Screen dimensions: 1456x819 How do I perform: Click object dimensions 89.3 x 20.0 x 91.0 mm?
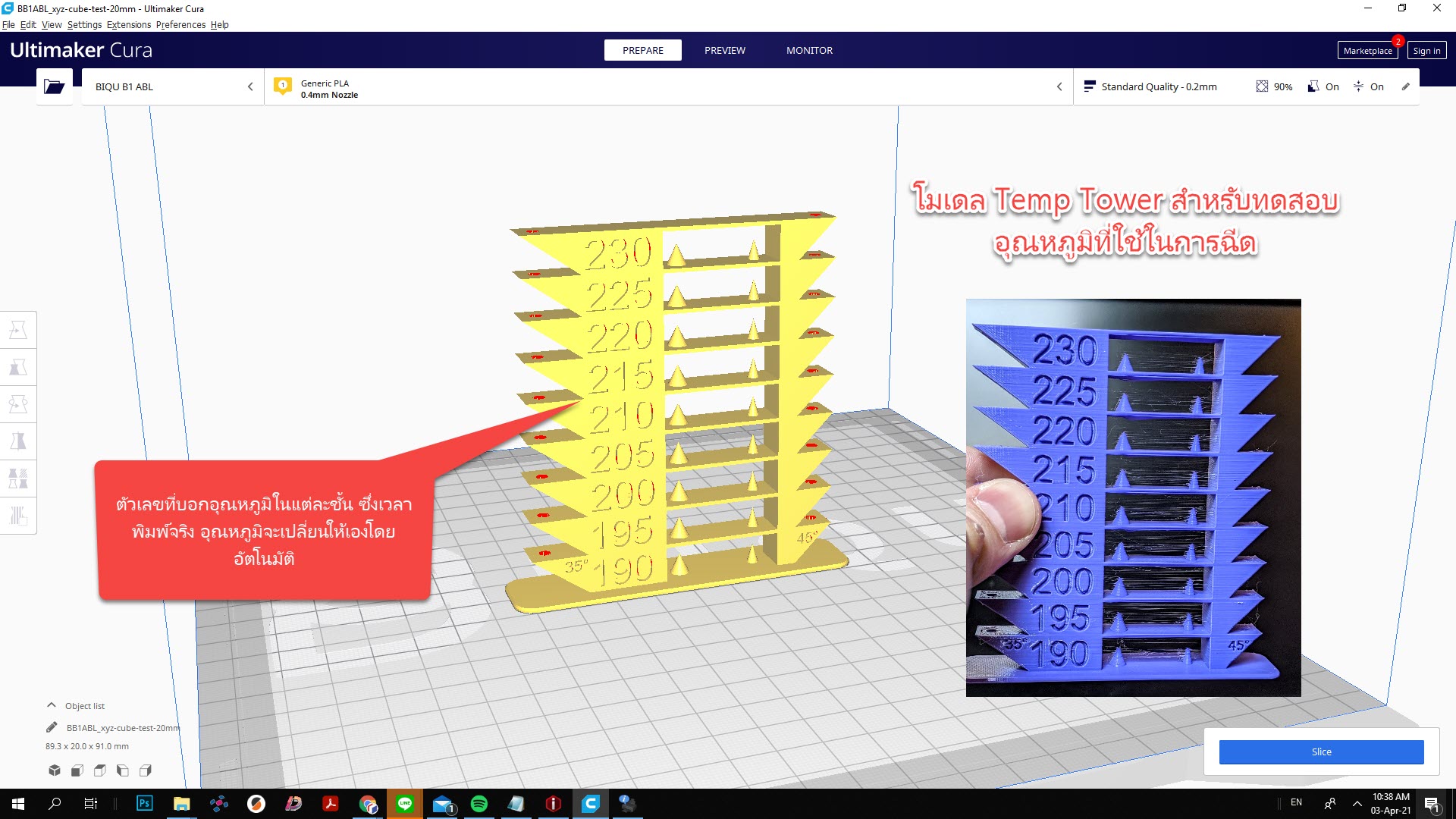[x=87, y=746]
